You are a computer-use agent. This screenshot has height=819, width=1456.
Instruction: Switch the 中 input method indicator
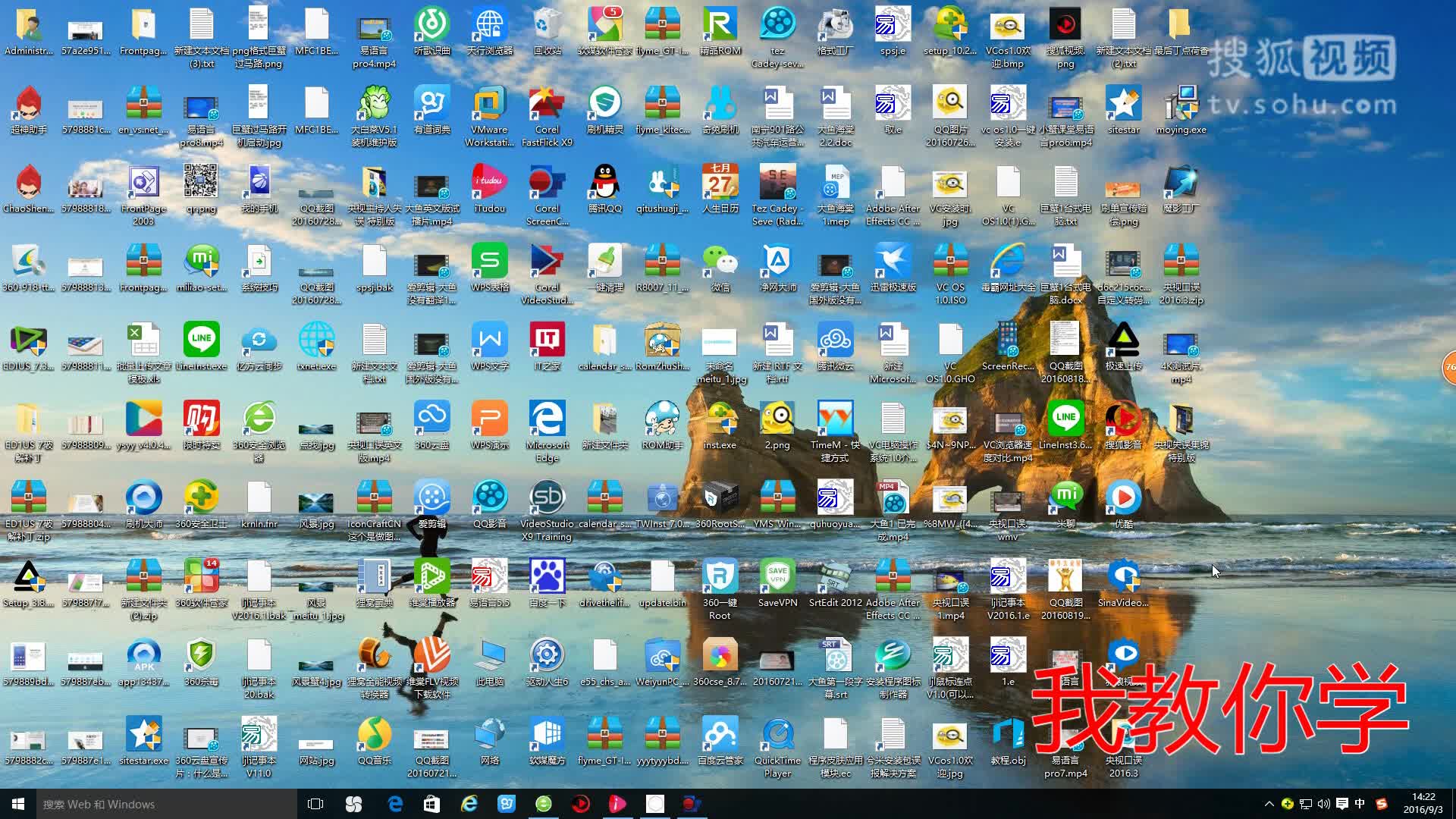1360,804
